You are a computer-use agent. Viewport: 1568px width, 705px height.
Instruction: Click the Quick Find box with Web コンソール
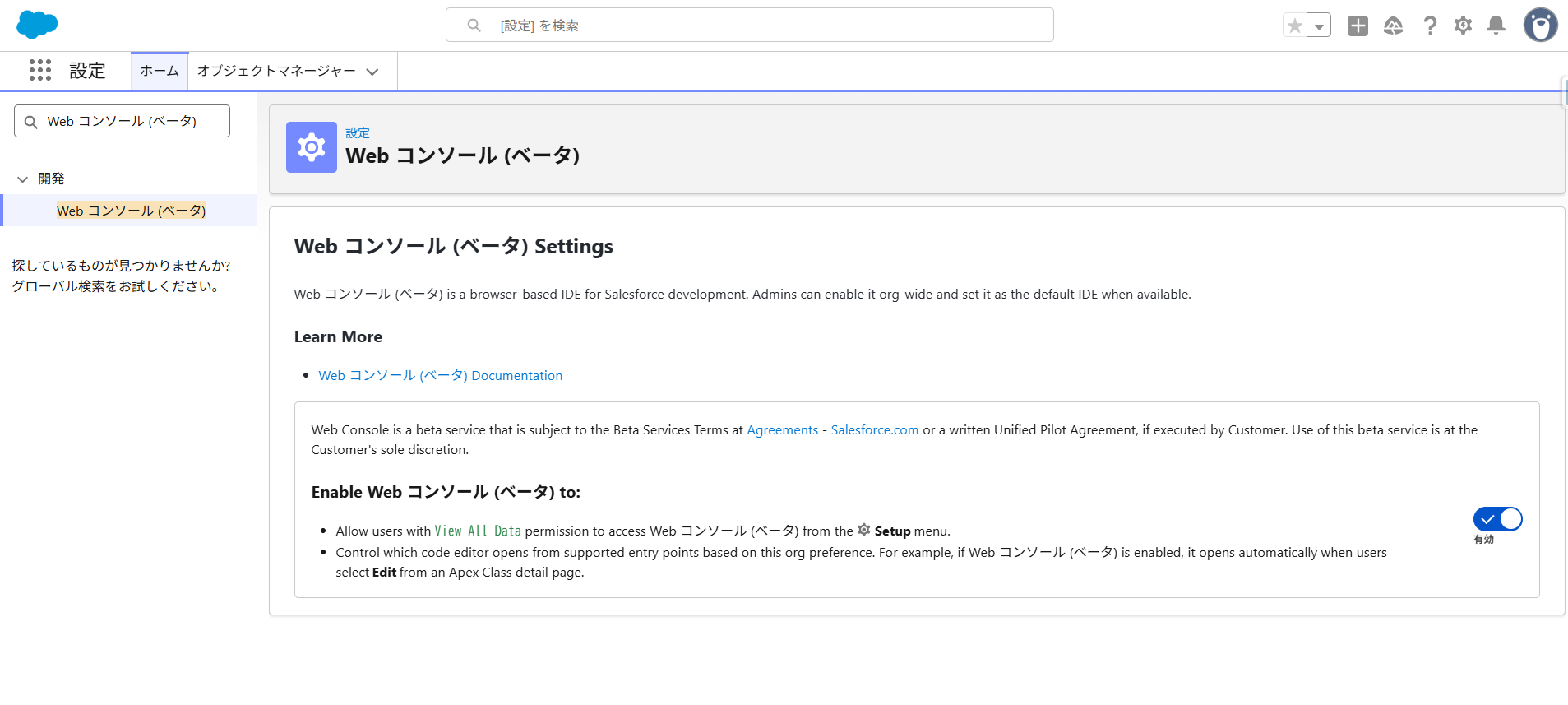tap(122, 121)
